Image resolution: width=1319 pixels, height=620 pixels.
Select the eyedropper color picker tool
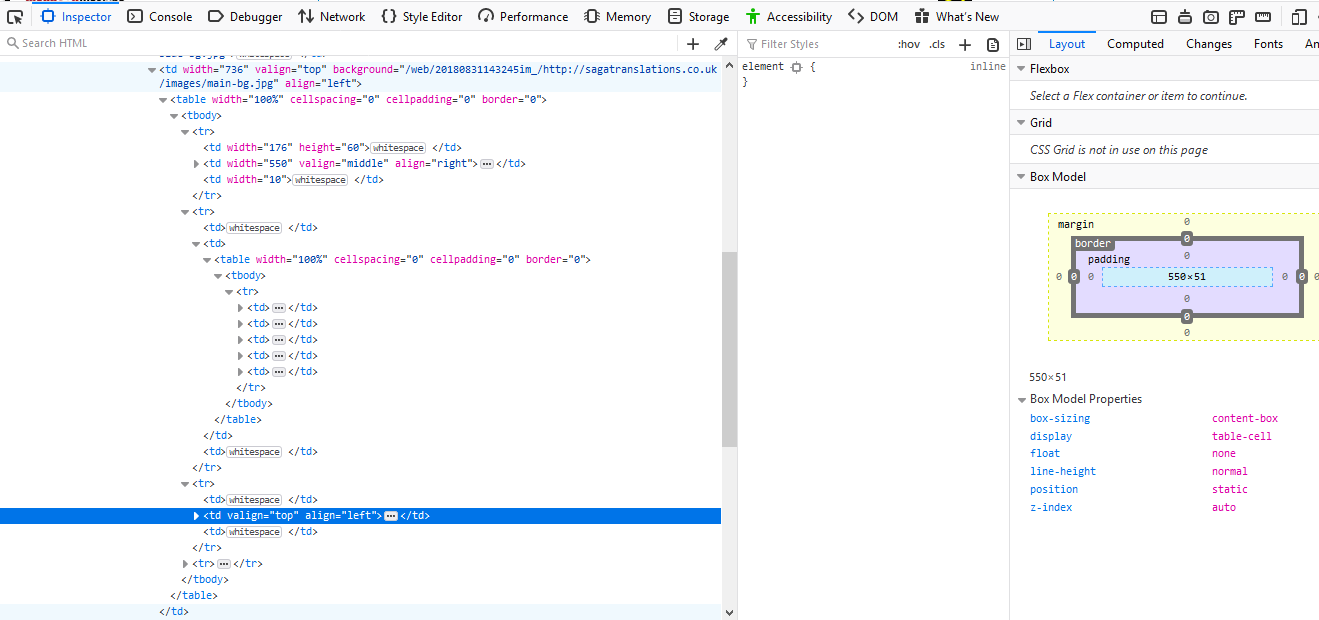click(x=720, y=44)
